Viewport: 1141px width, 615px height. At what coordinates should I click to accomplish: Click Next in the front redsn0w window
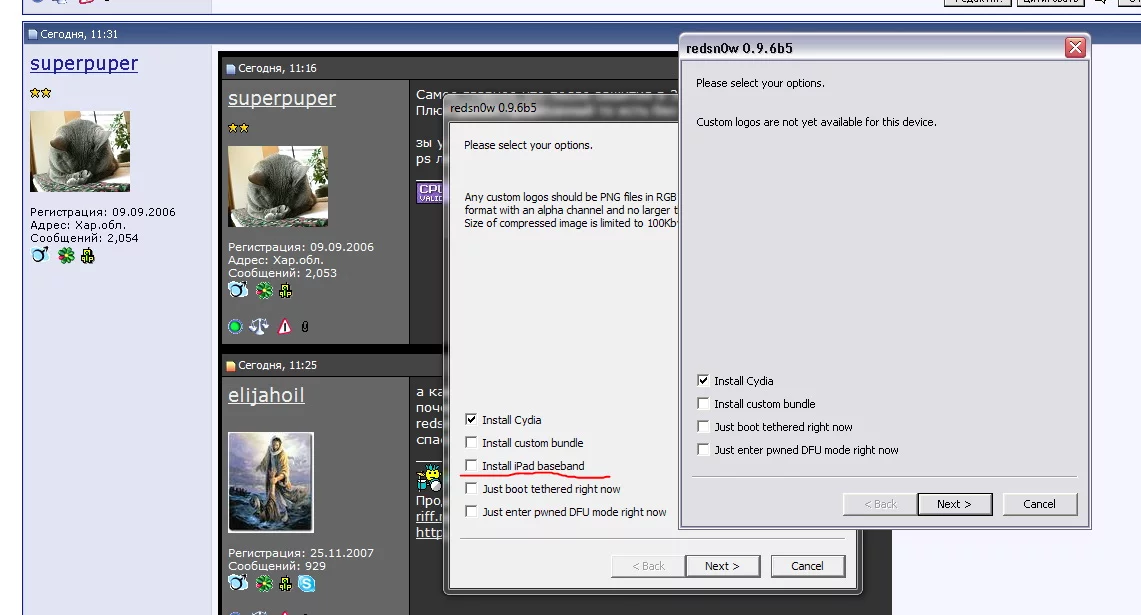click(x=955, y=504)
